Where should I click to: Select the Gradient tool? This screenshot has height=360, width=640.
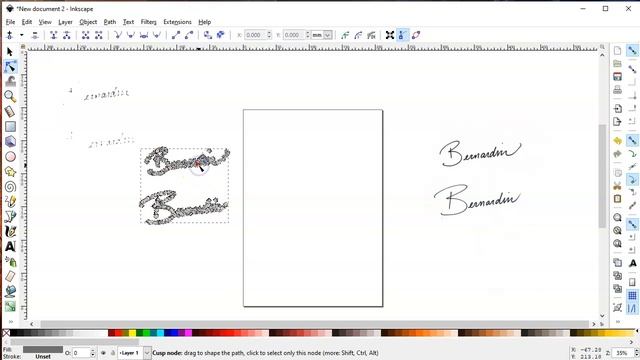click(10, 306)
